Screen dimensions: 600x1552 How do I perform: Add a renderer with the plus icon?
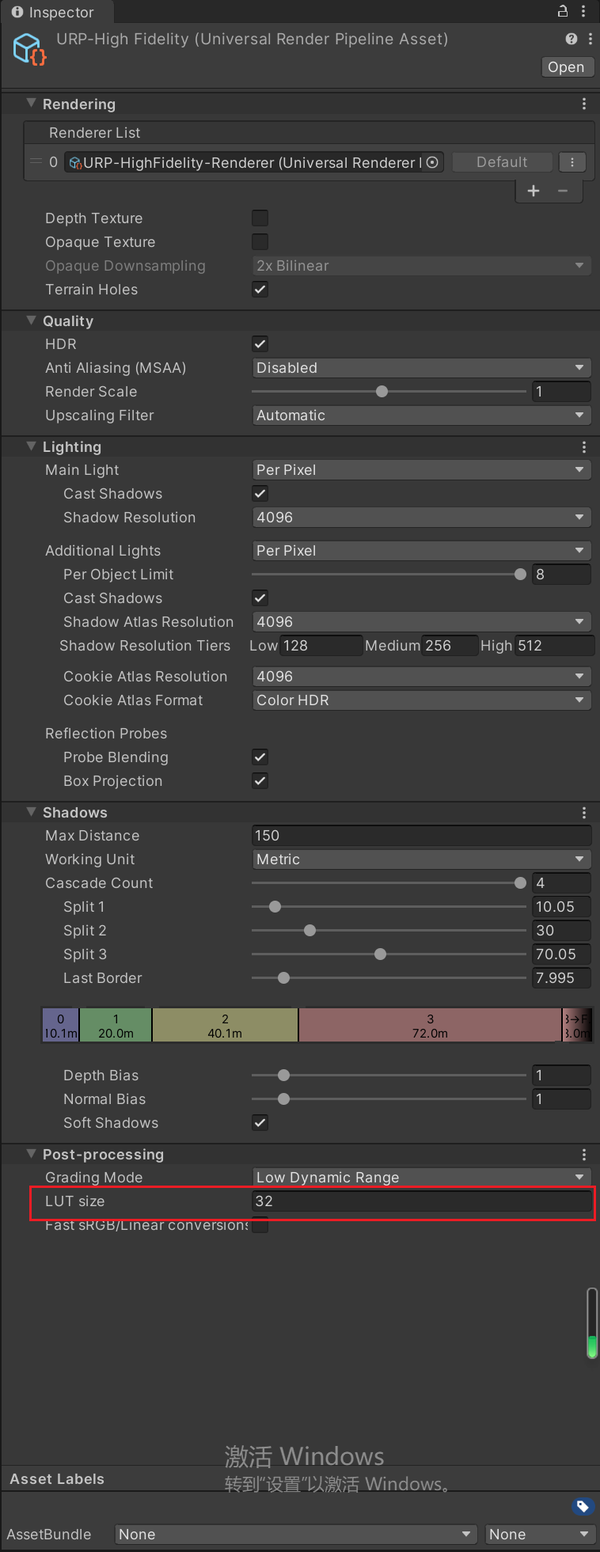pyautogui.click(x=534, y=190)
